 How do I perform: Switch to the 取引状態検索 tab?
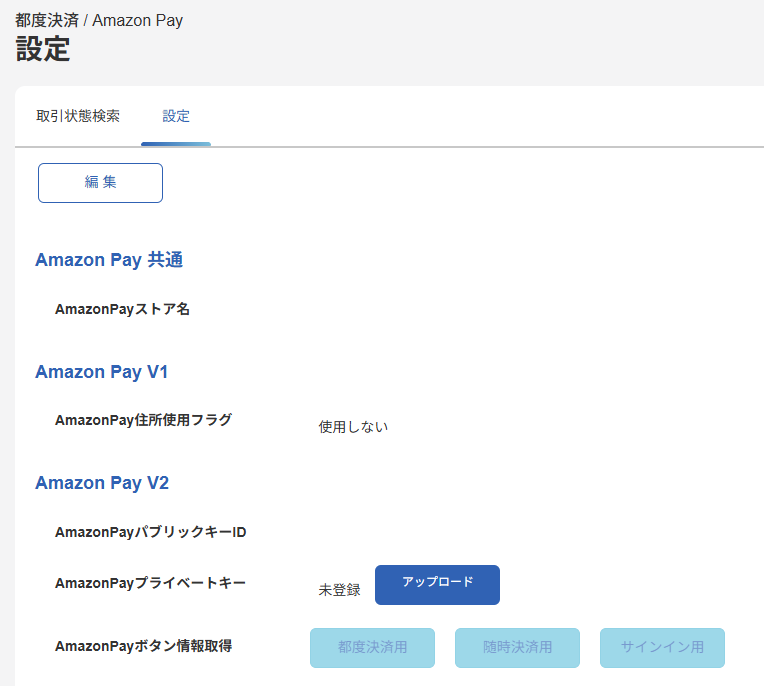click(x=78, y=116)
